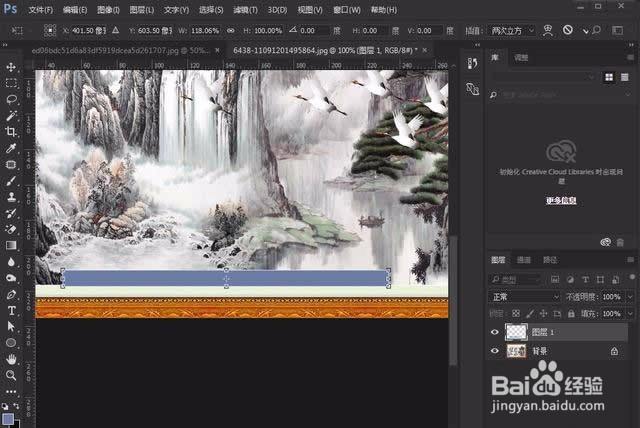Open the layer filter type dropdown
Screen dimensions: 640x428
[515, 279]
